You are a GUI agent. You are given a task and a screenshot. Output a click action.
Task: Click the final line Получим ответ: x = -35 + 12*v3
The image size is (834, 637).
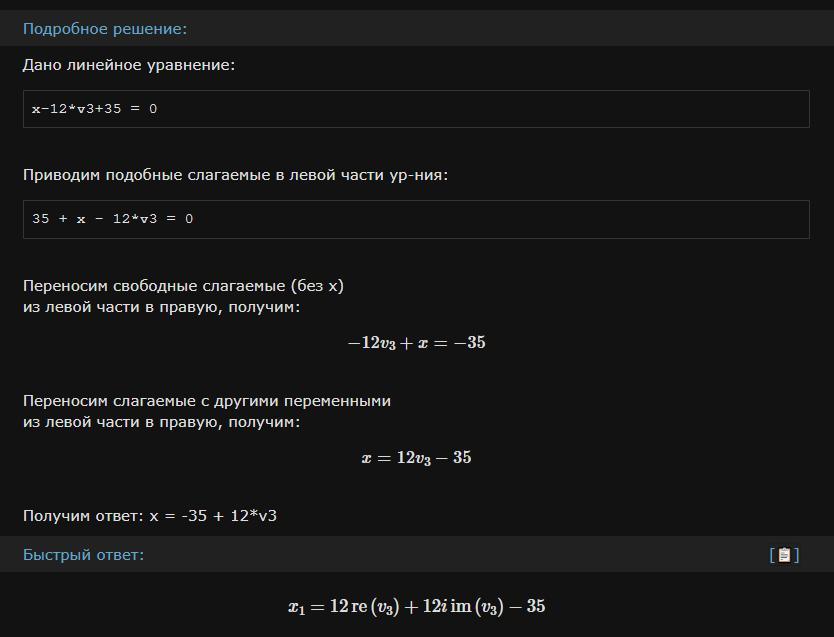[x=149, y=516]
